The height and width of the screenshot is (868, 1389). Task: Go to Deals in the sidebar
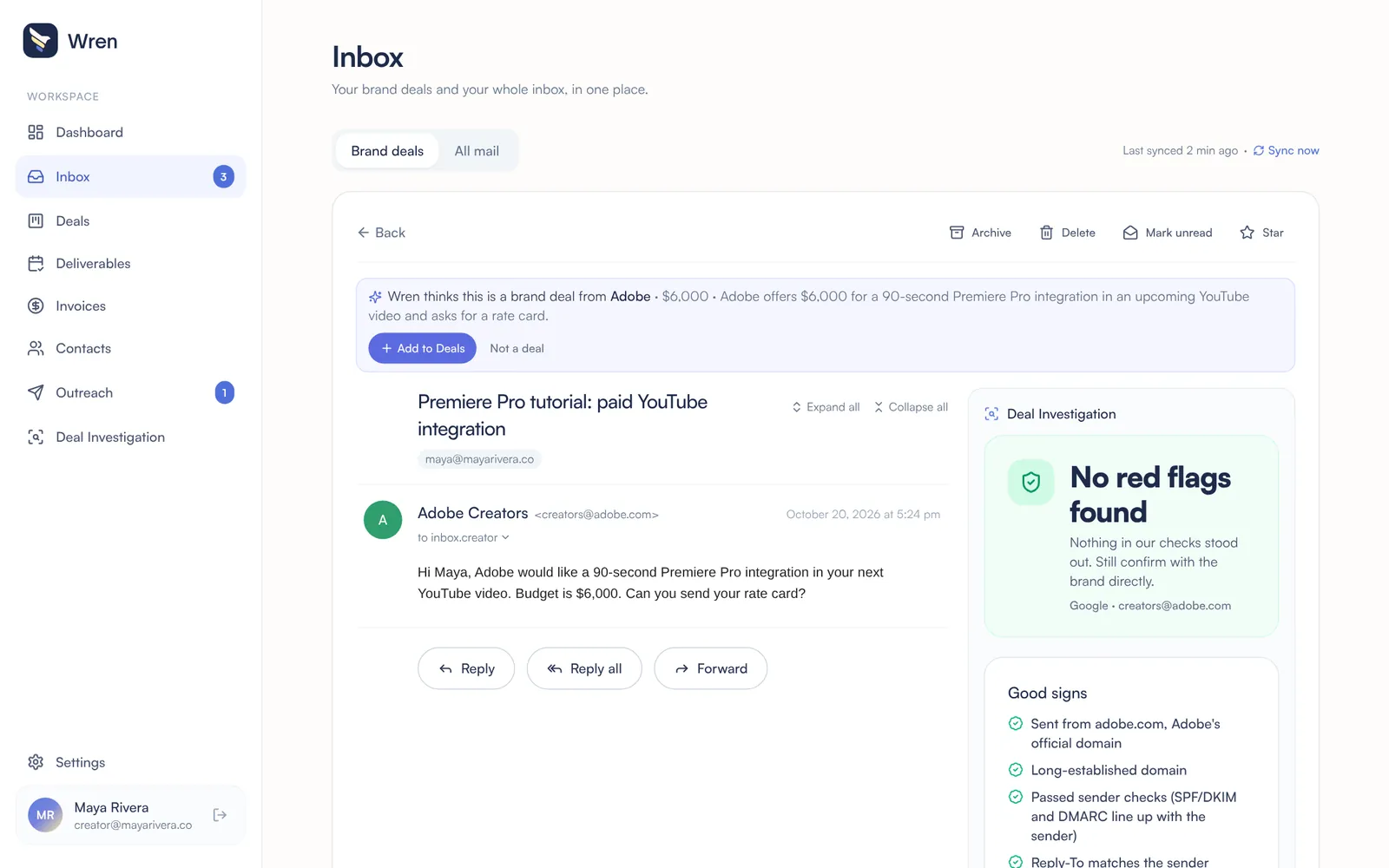(x=130, y=220)
